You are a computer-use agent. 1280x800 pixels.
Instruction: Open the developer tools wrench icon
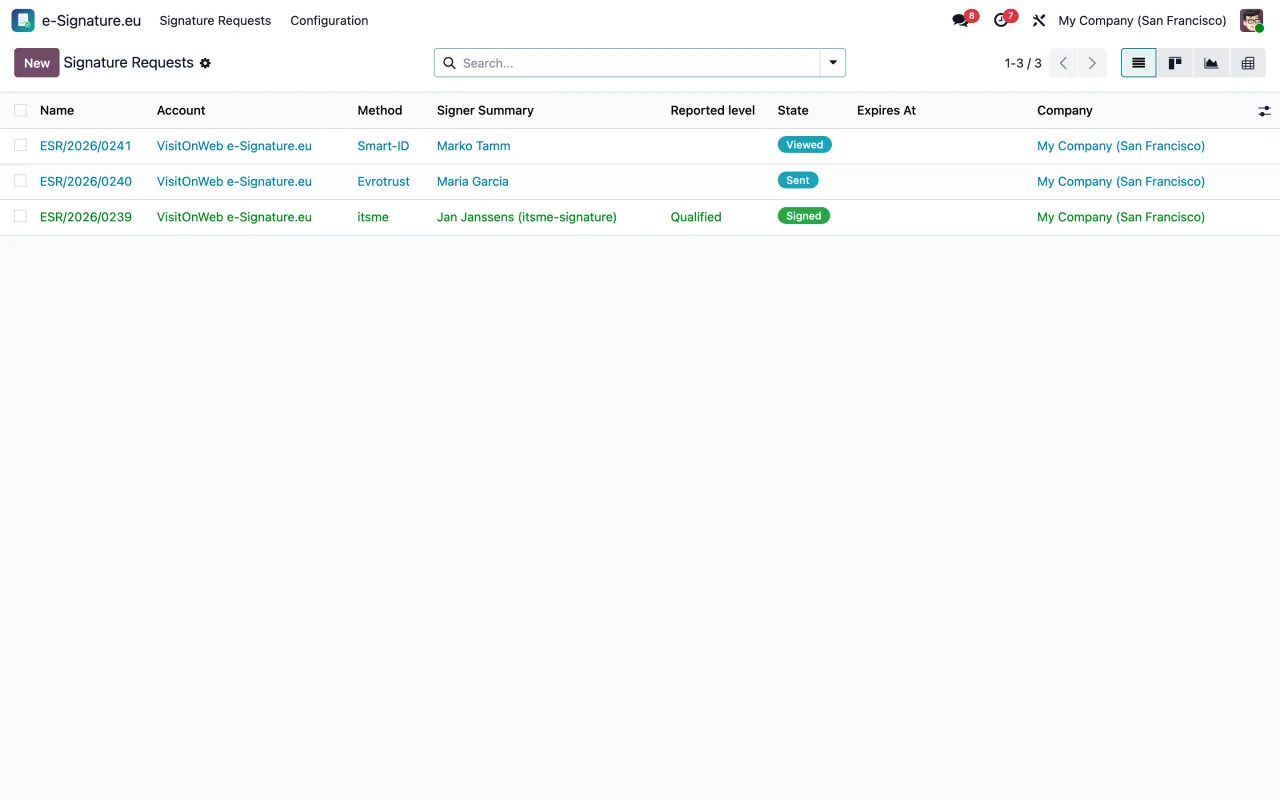click(x=1039, y=20)
